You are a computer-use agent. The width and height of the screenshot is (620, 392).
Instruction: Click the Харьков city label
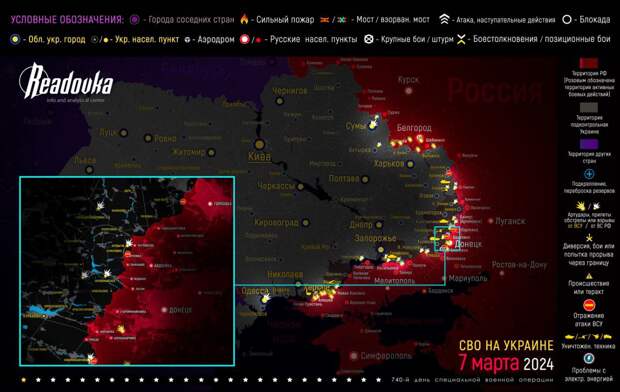click(389, 164)
